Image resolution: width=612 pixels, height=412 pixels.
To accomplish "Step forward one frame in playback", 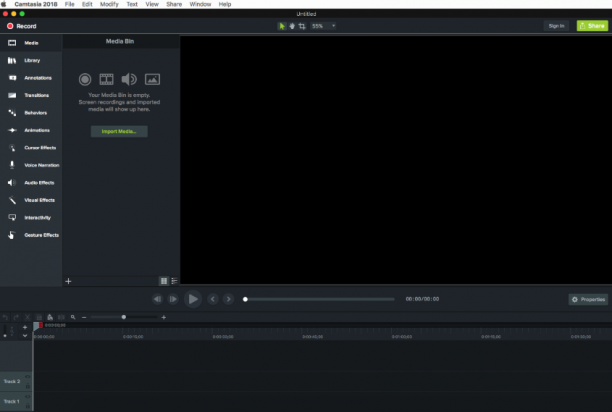I will [173, 299].
